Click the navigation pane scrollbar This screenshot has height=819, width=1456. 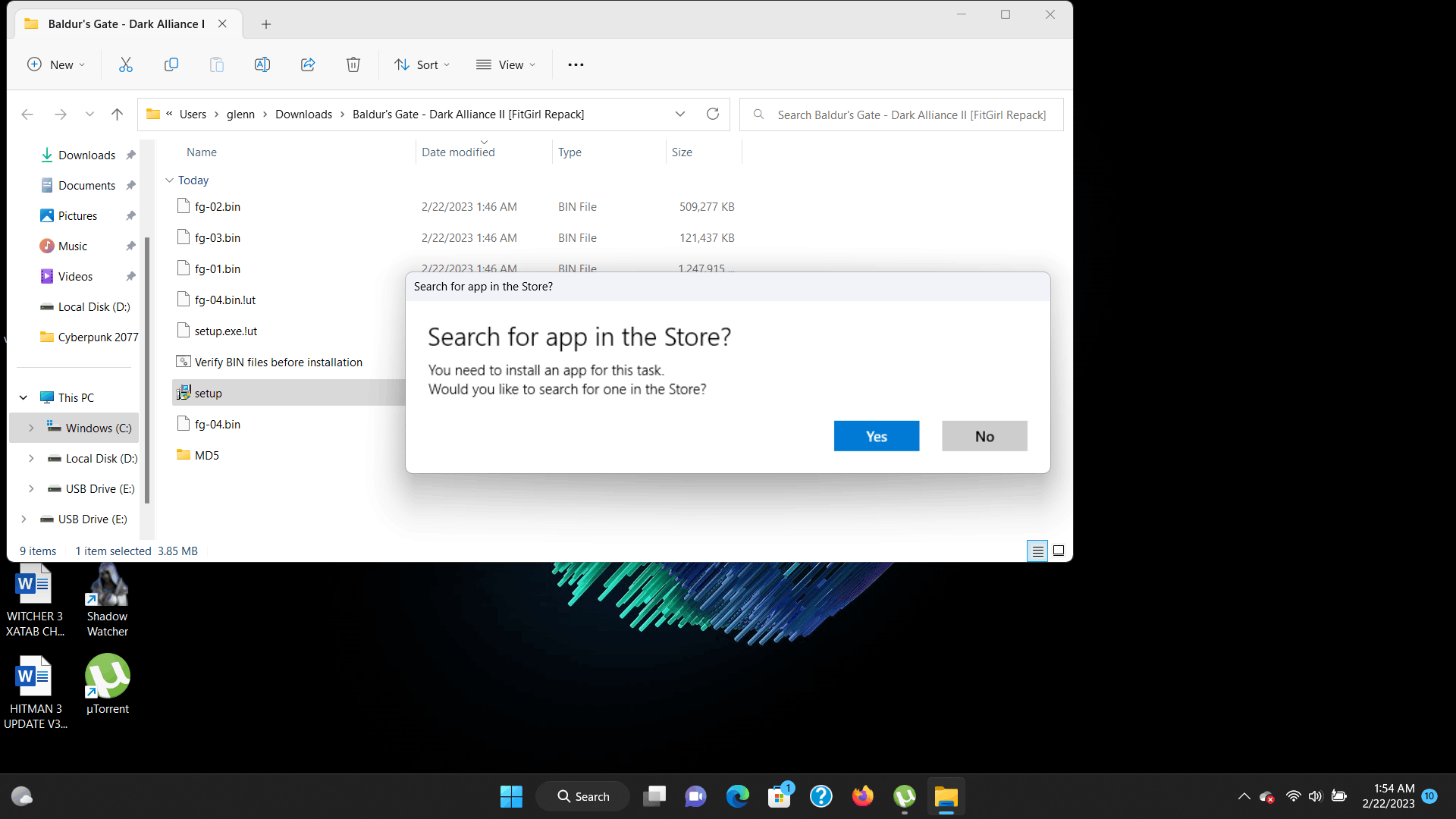147,370
